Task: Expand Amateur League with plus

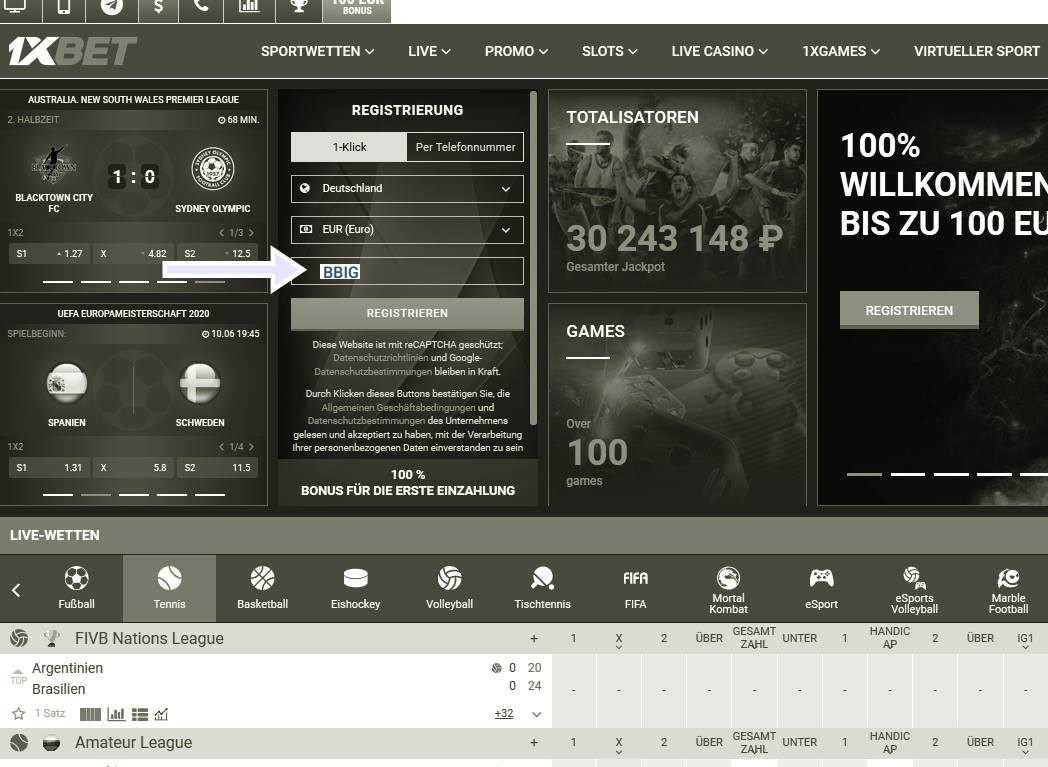Action: (x=533, y=742)
